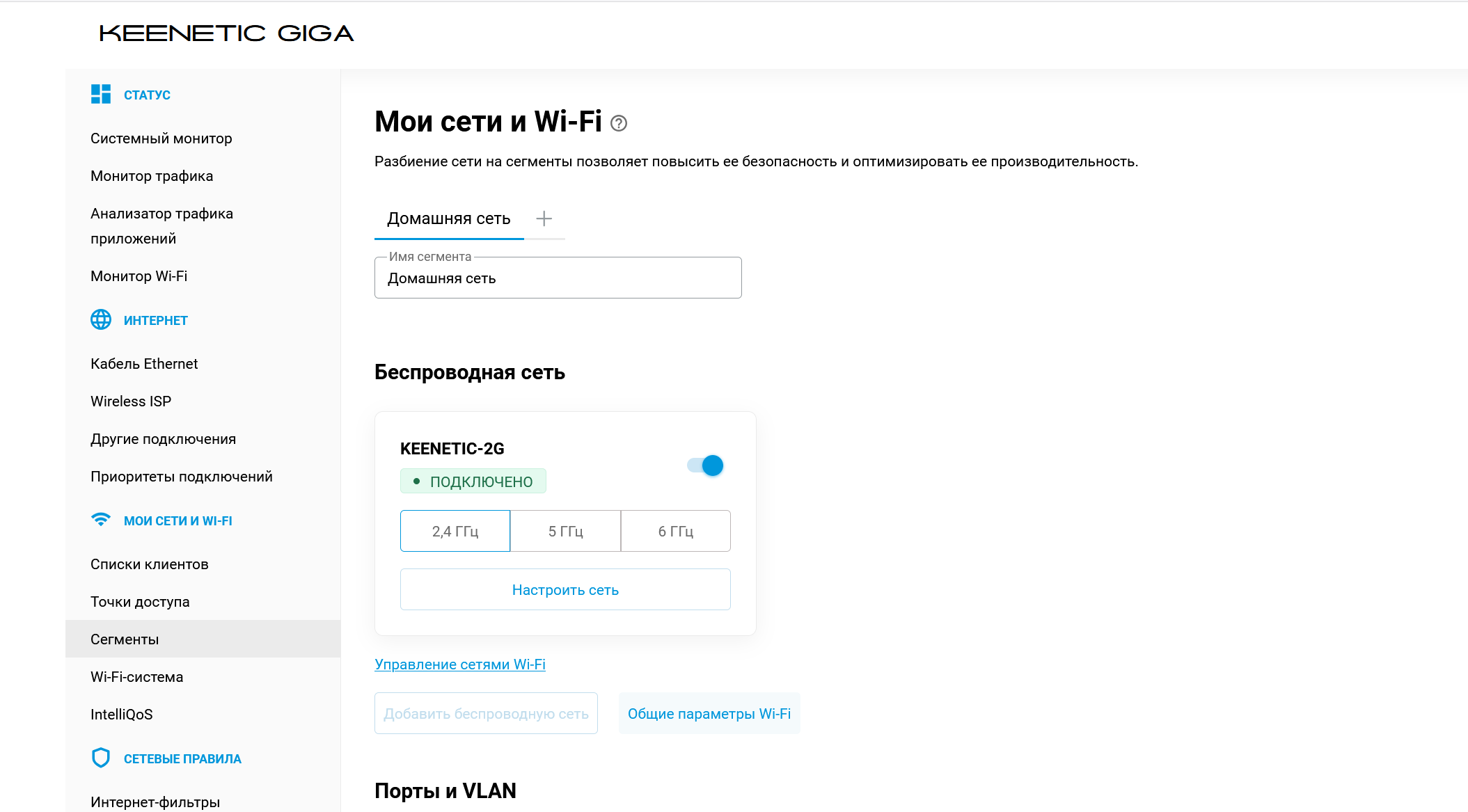Click the Keenetic Giga logo

[227, 33]
